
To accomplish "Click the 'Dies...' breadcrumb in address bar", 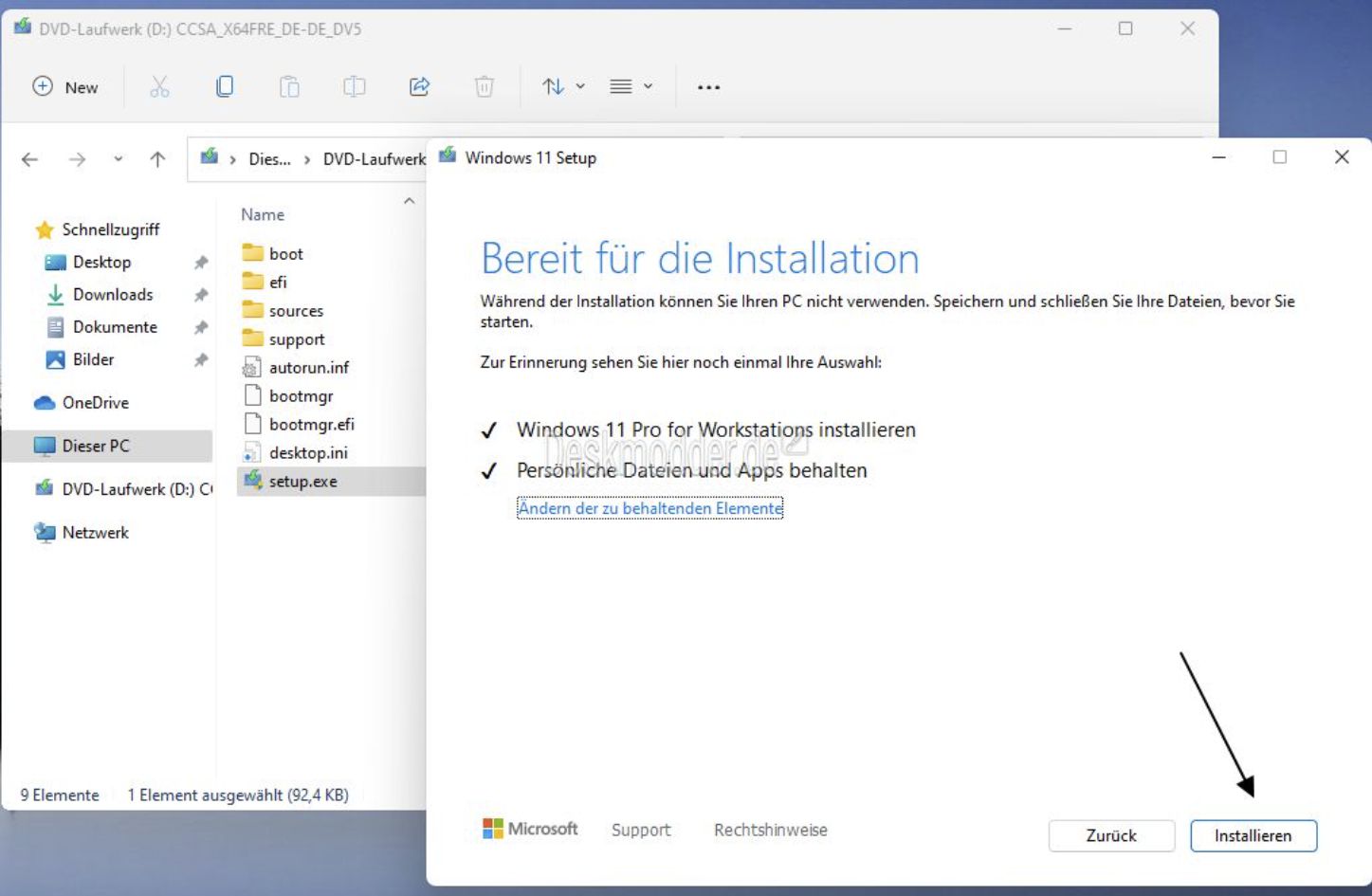I will click(x=269, y=159).
